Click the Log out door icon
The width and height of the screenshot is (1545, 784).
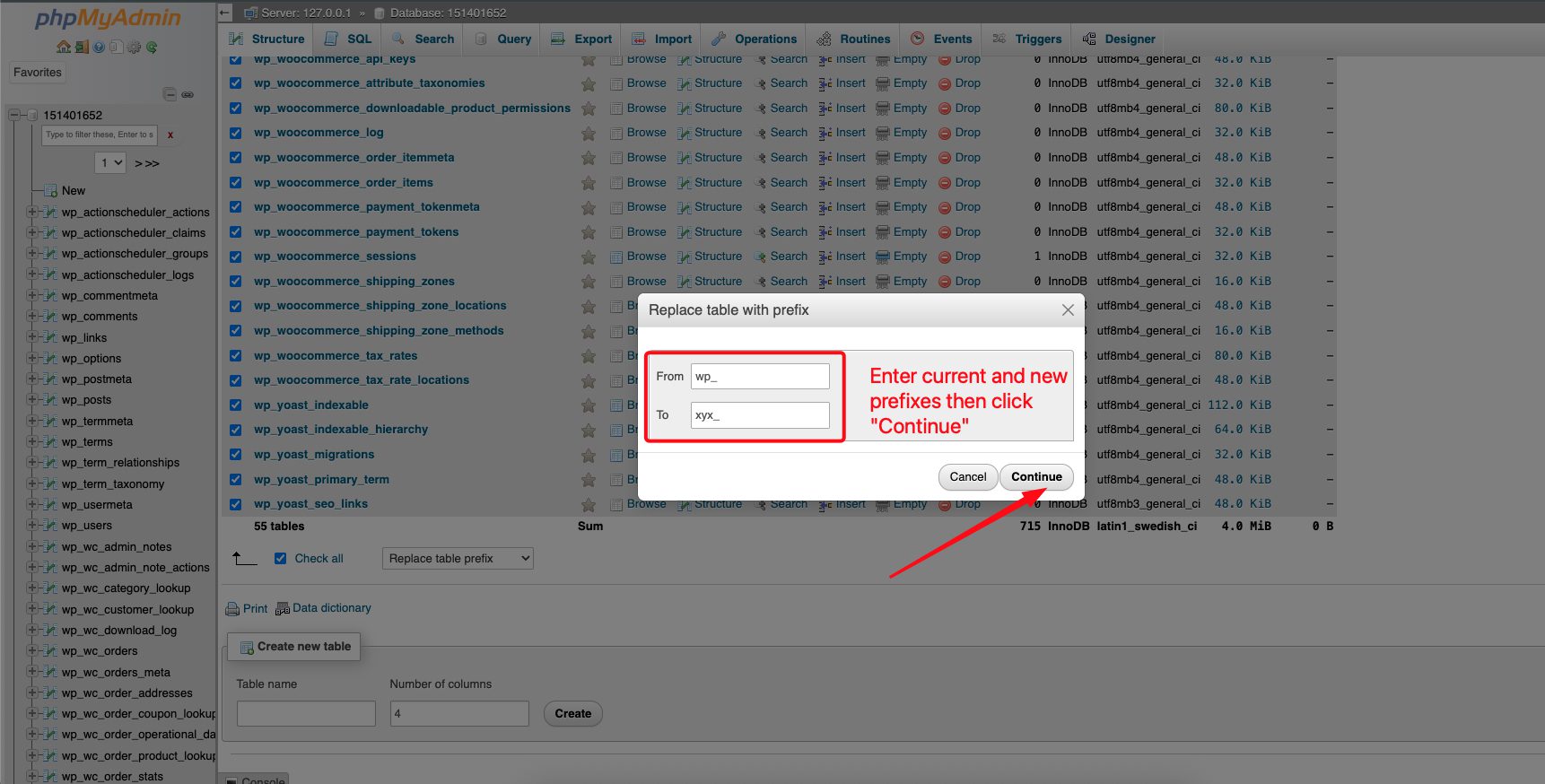point(81,47)
